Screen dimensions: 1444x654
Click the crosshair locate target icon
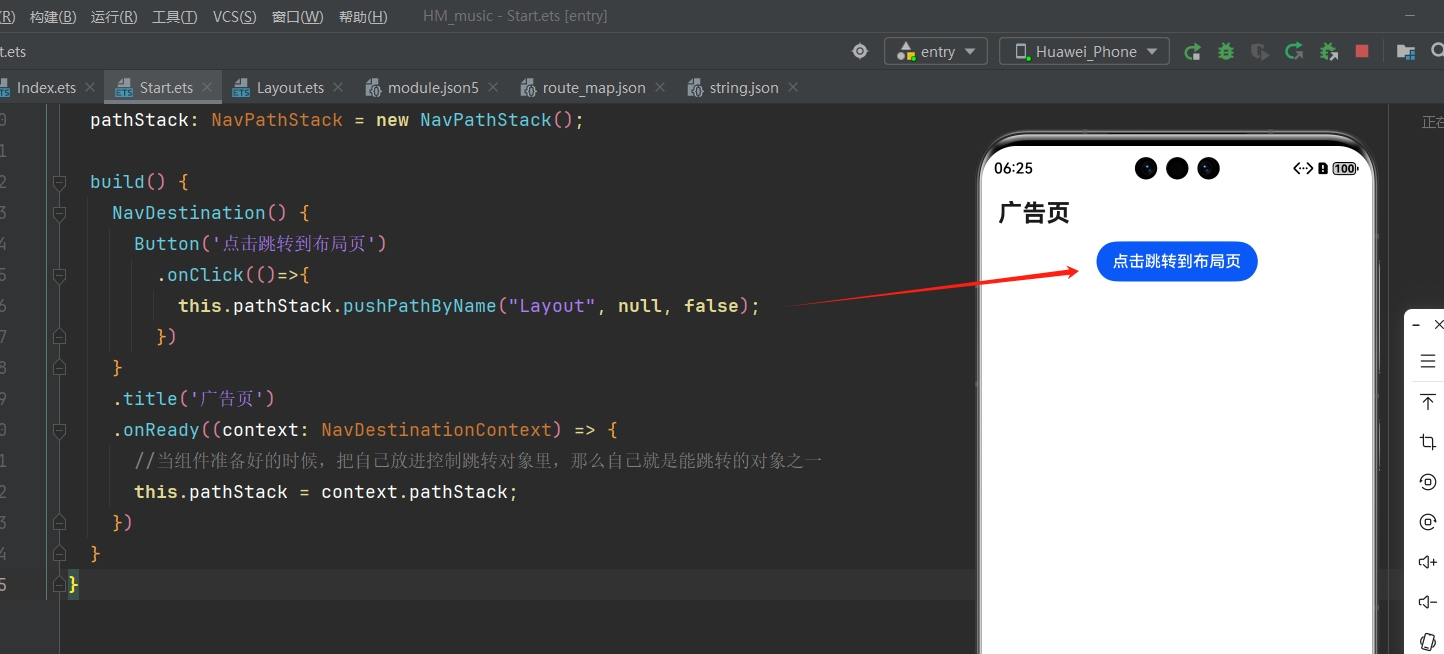click(859, 51)
